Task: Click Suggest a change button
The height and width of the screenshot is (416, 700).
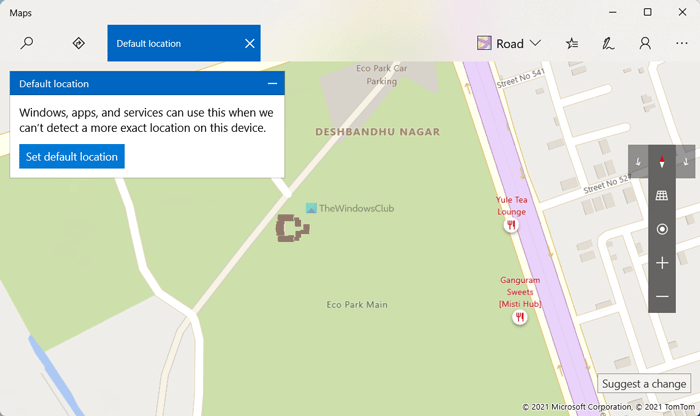Action: [x=644, y=383]
